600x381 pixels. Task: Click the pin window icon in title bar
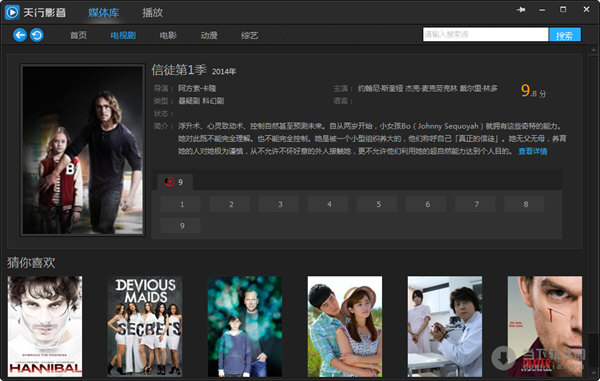521,10
